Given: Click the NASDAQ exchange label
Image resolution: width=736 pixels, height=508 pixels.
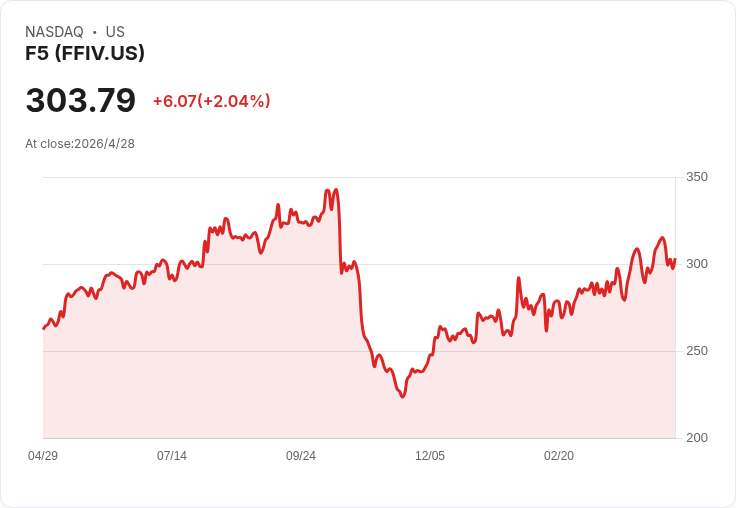Looking at the screenshot, I should (54, 32).
